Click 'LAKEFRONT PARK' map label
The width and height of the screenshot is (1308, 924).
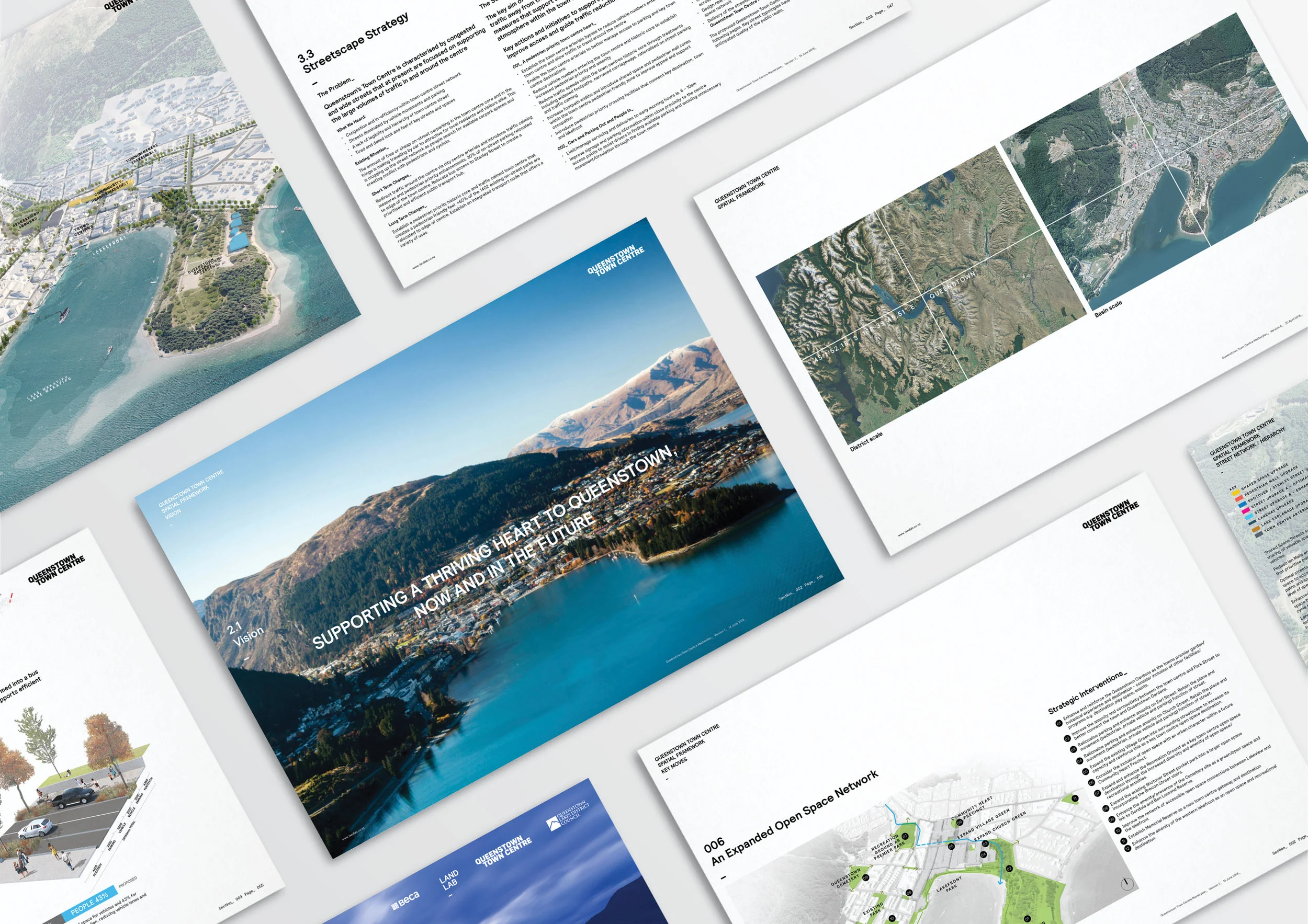(950, 884)
